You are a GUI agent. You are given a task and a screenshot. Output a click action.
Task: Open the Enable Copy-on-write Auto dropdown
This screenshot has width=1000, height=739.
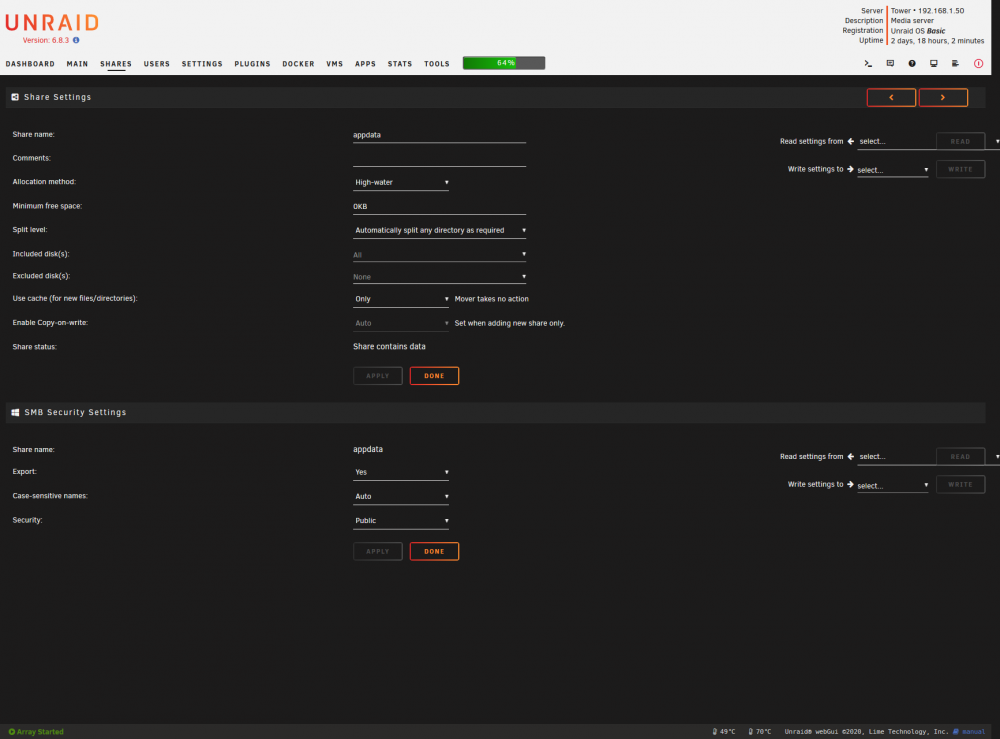(x=401, y=323)
